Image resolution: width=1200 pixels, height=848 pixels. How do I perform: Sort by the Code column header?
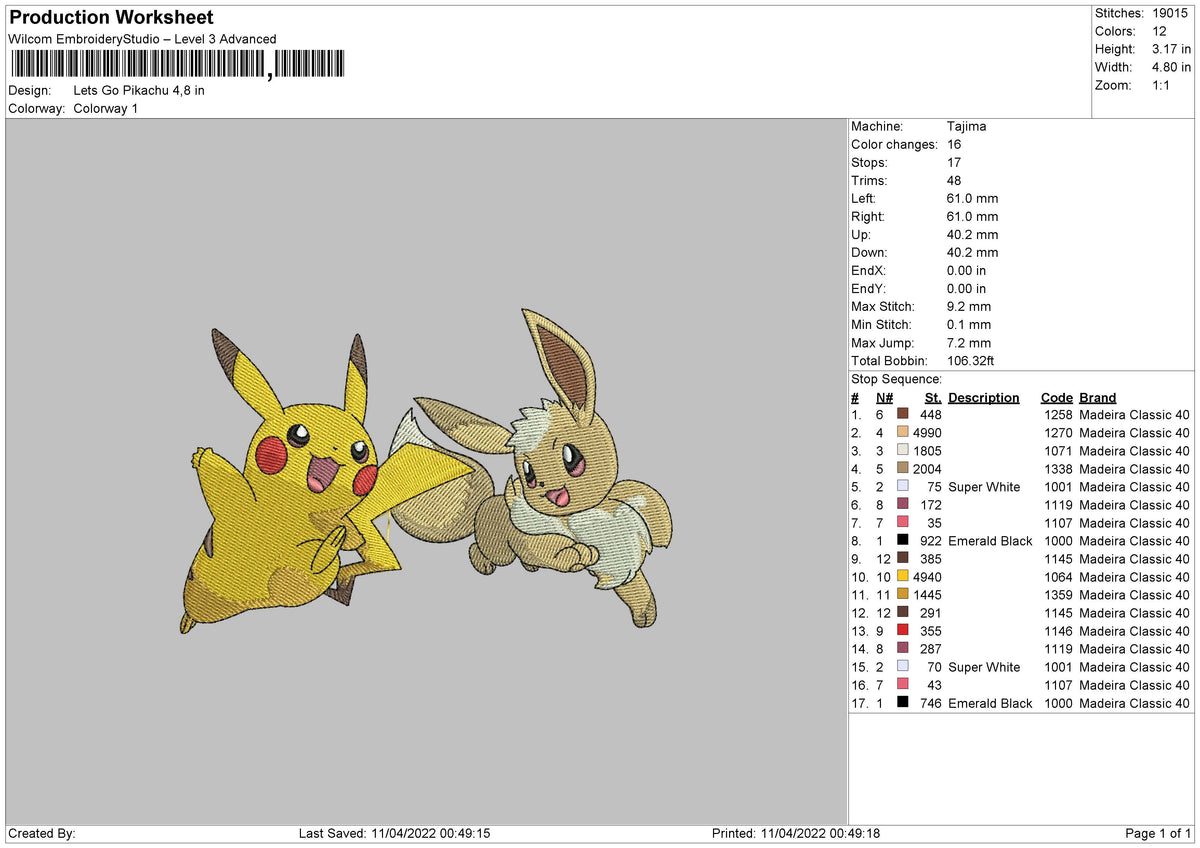pyautogui.click(x=1056, y=397)
